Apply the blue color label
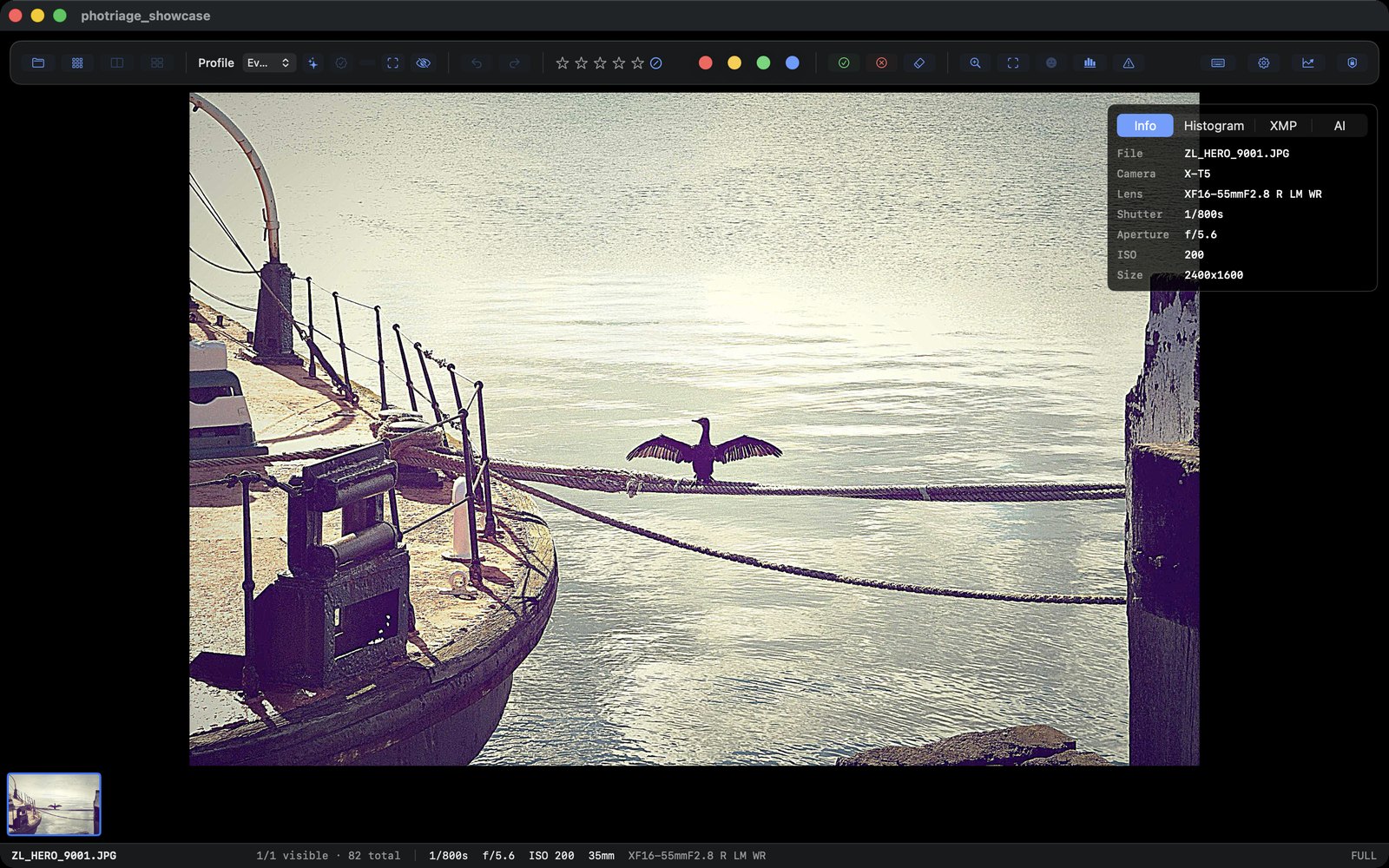The height and width of the screenshot is (868, 1389). (793, 62)
